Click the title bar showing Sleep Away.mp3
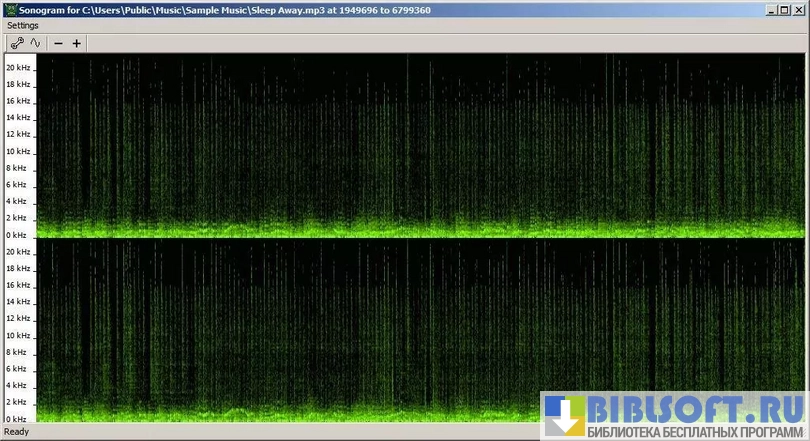The height and width of the screenshot is (441, 810). coord(300,8)
